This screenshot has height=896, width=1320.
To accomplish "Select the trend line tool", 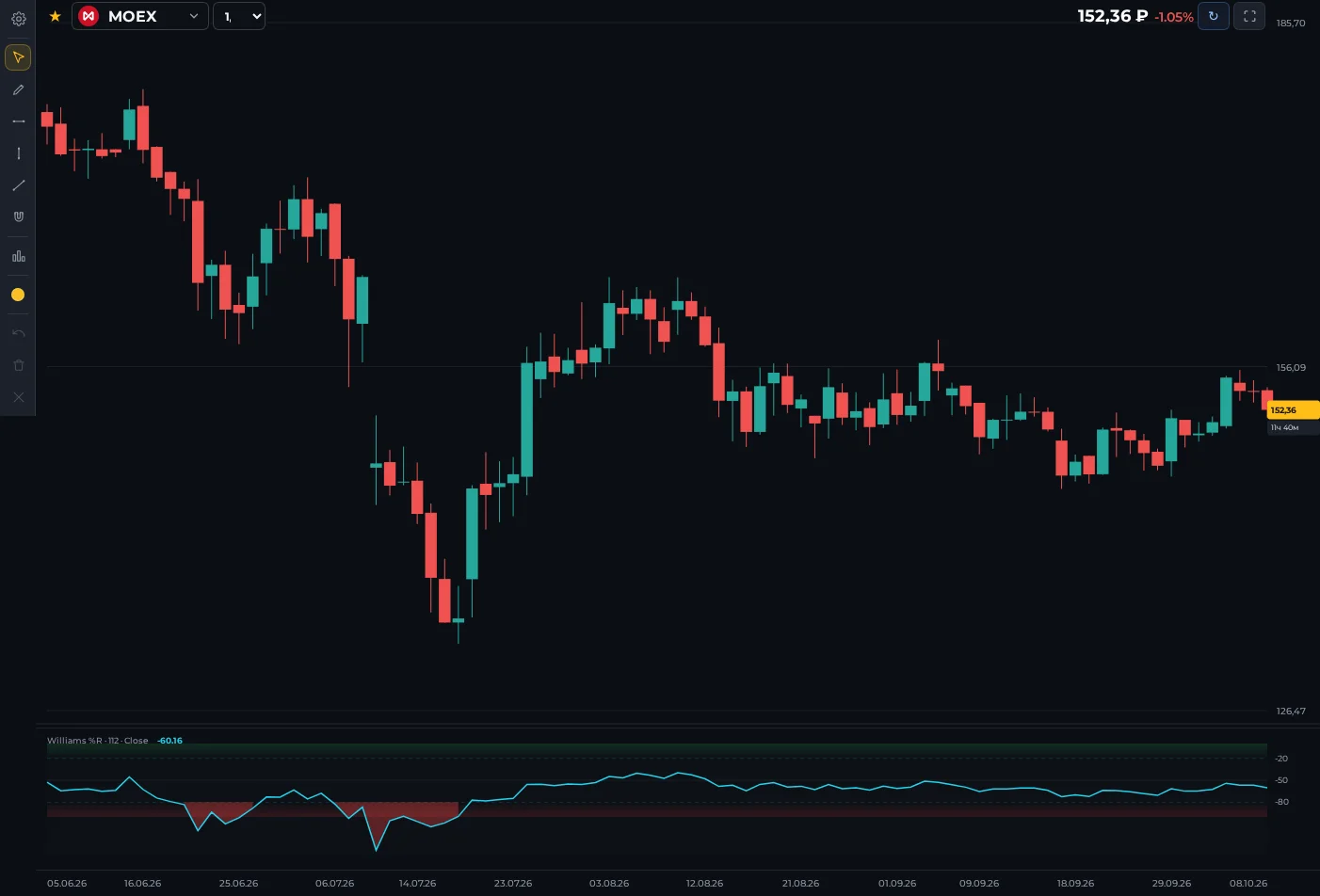I will click(x=18, y=185).
